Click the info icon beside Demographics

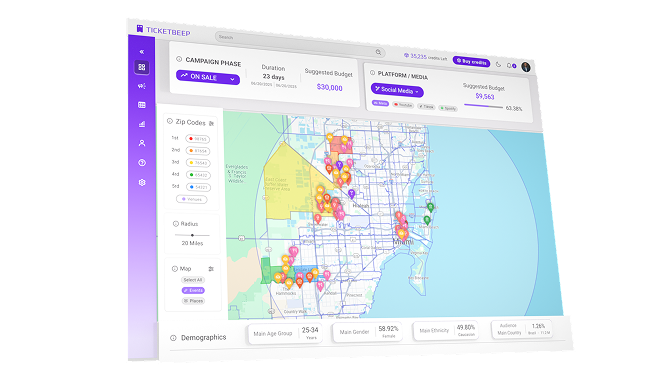tap(173, 338)
